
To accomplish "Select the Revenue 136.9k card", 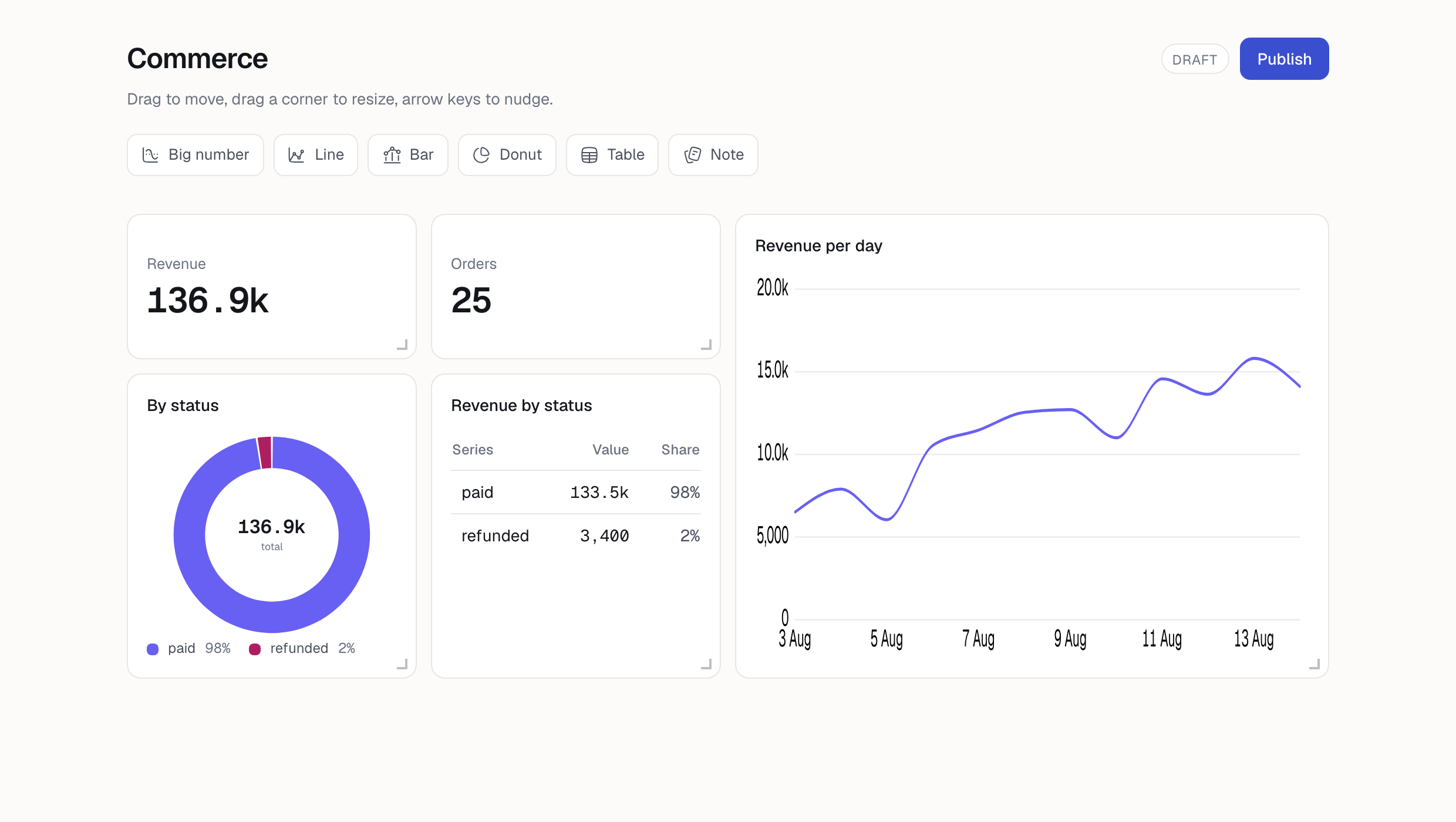I will pos(272,287).
